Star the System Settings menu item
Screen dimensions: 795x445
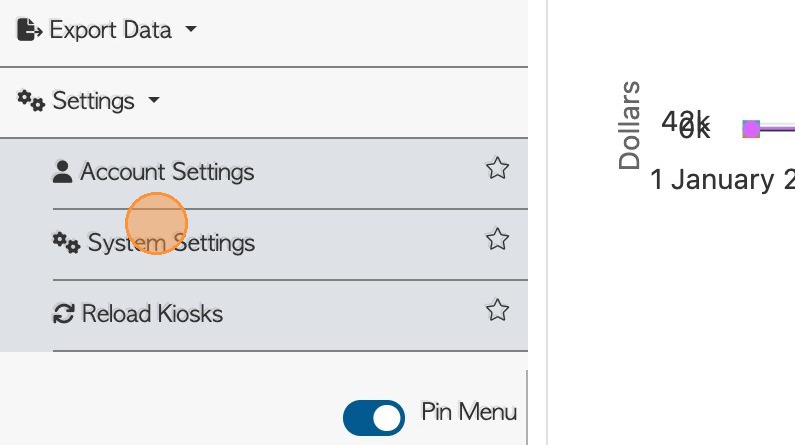[497, 240]
